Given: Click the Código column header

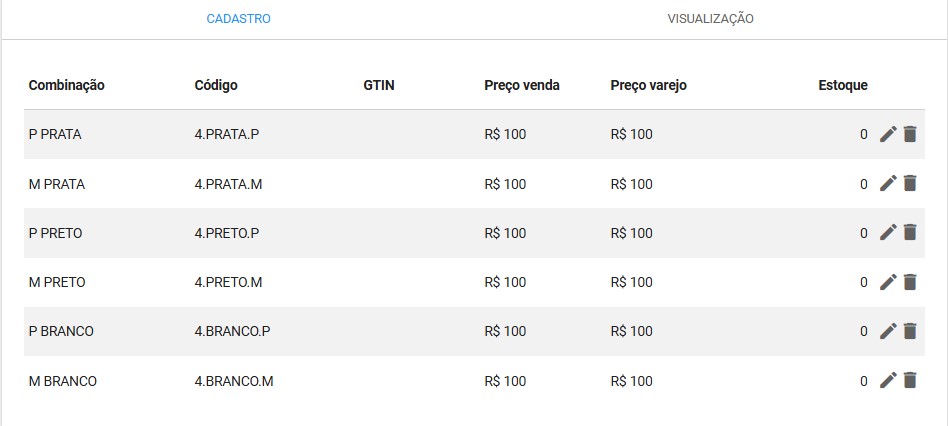Looking at the screenshot, I should (216, 85).
